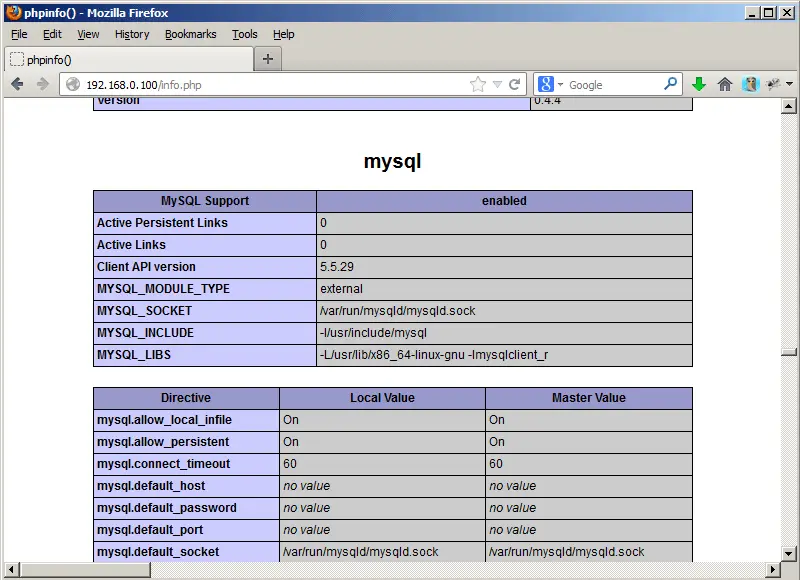Go to the Home page
Viewport: 800px width, 580px height.
724,84
